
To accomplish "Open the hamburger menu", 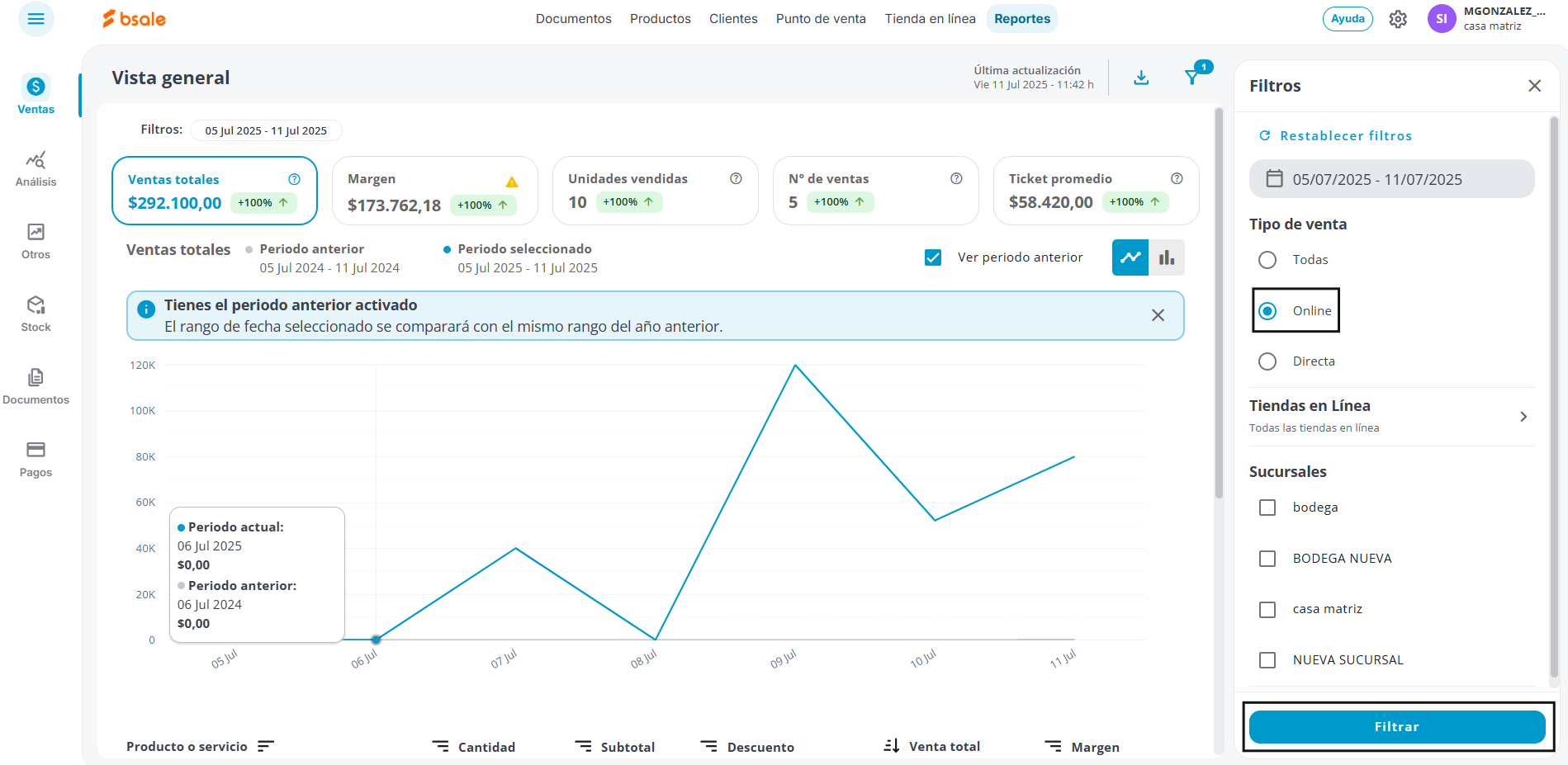I will (36, 18).
